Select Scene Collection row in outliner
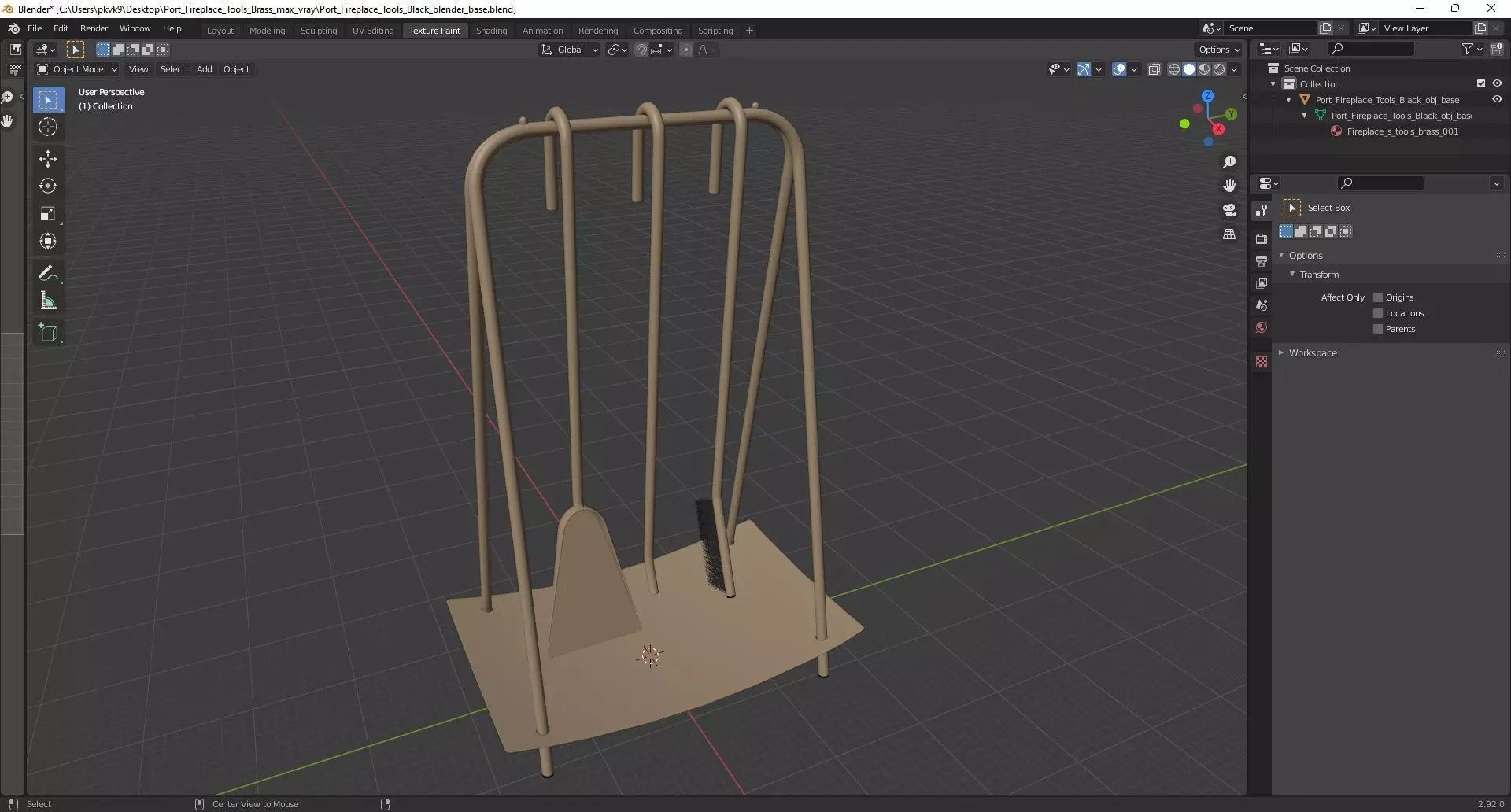 1317,68
